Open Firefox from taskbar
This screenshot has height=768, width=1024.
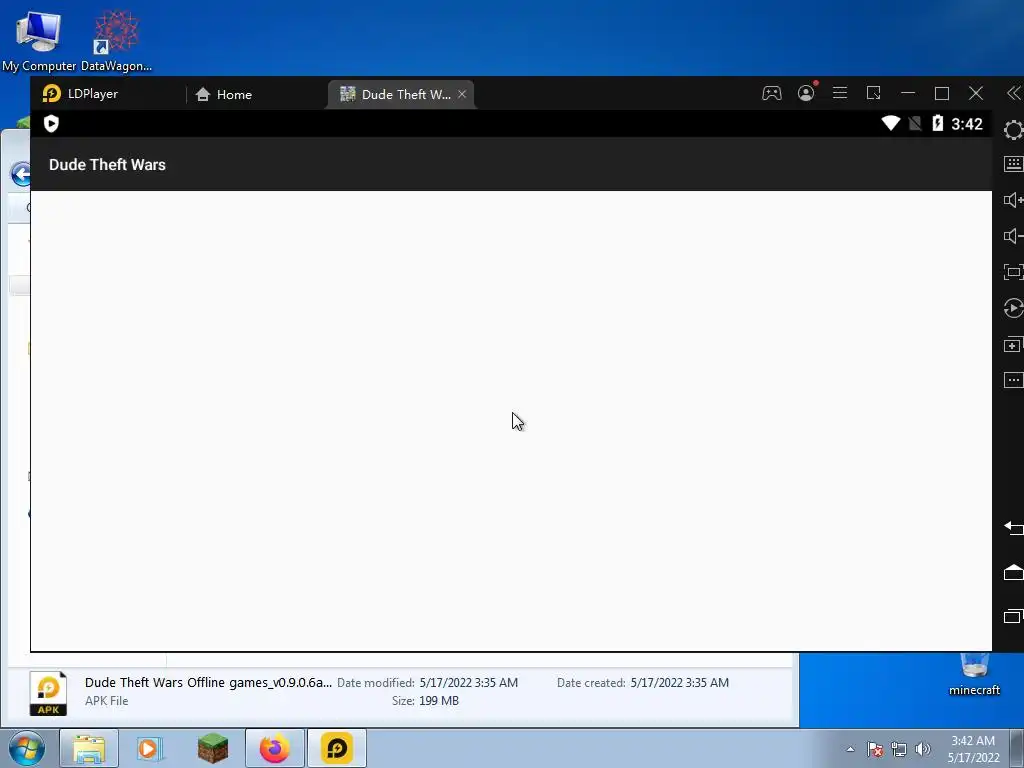pos(275,748)
